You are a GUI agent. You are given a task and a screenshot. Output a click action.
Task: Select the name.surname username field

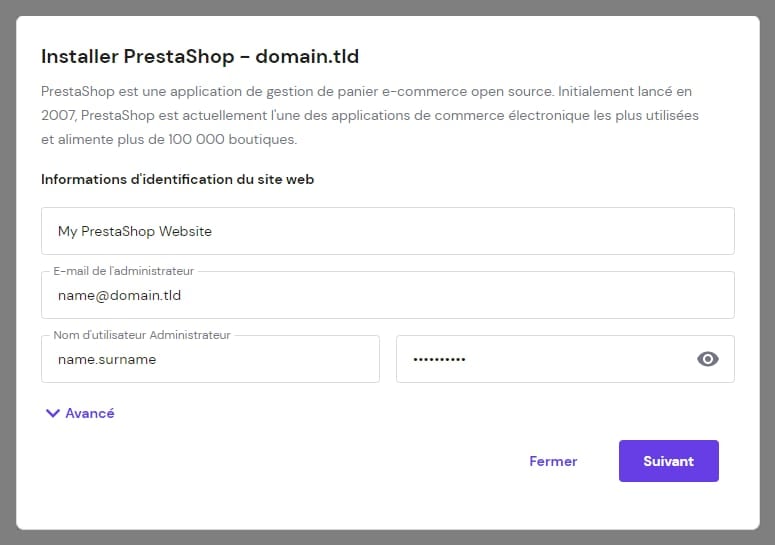point(210,359)
